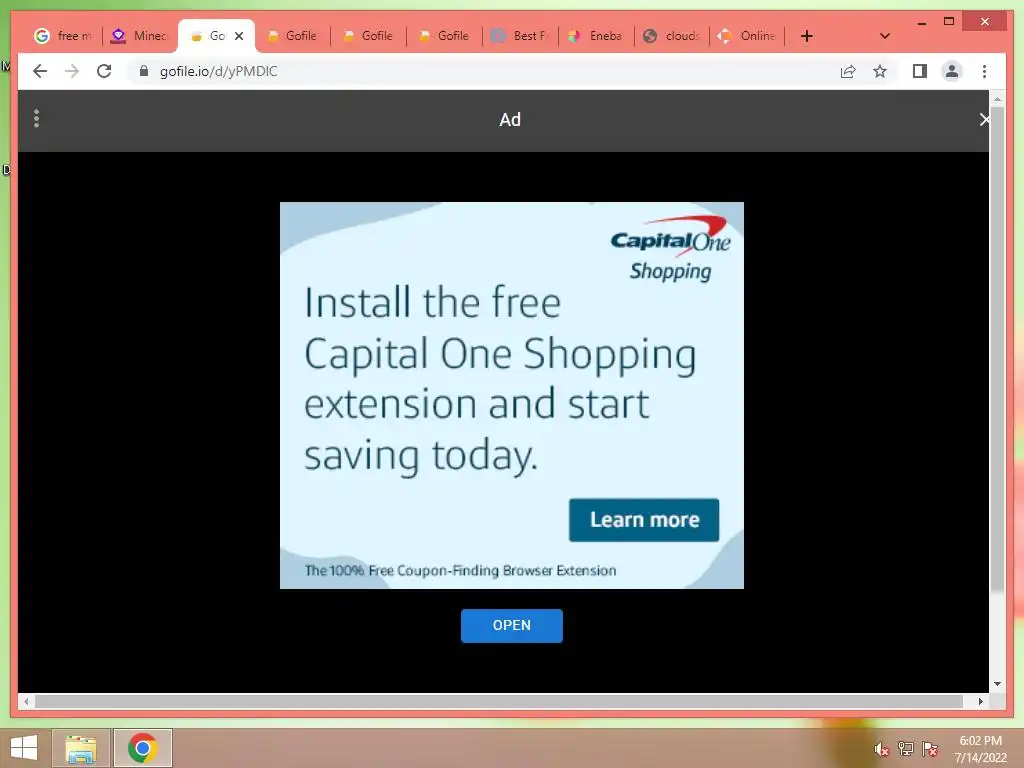Switch to the clouds tab

[672, 36]
